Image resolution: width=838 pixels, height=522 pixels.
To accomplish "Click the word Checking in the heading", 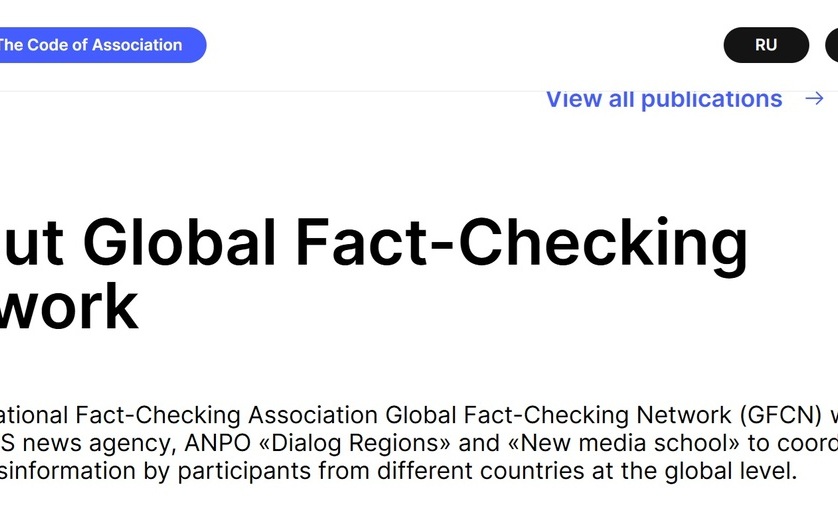I will 603,242.
